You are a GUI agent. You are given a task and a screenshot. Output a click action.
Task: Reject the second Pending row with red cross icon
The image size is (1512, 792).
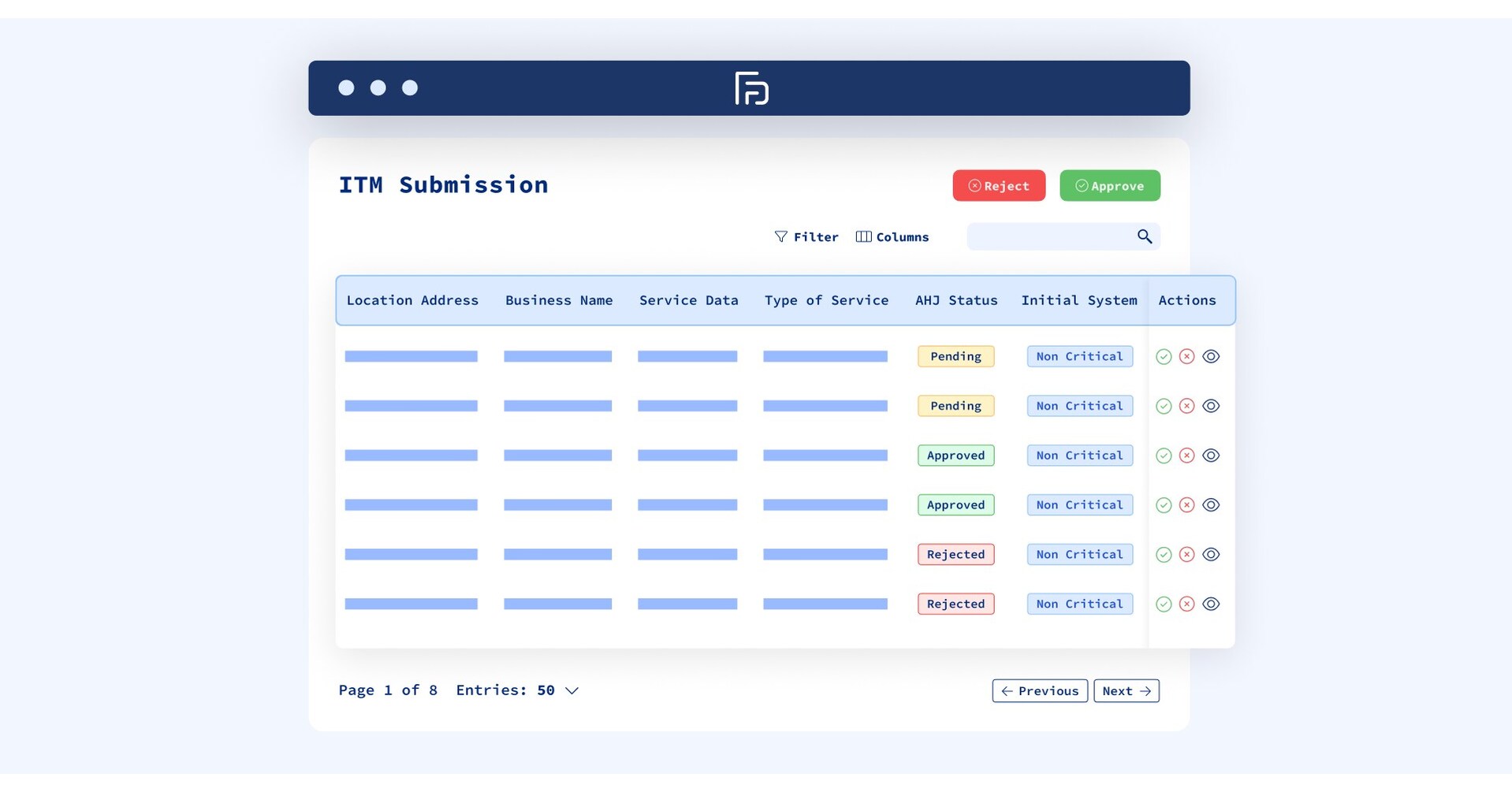click(1187, 406)
